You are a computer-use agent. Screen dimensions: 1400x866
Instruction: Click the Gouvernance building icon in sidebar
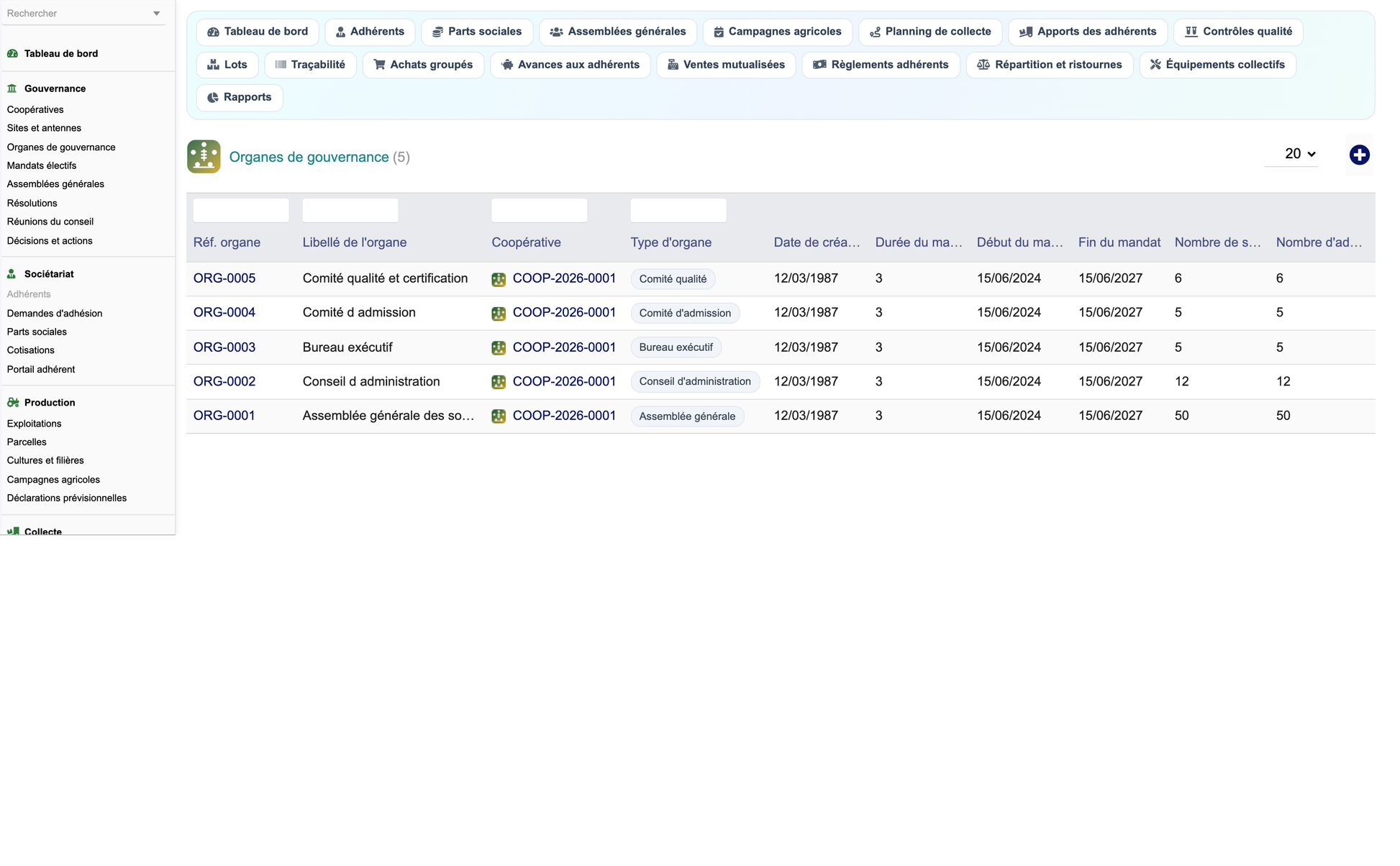12,88
